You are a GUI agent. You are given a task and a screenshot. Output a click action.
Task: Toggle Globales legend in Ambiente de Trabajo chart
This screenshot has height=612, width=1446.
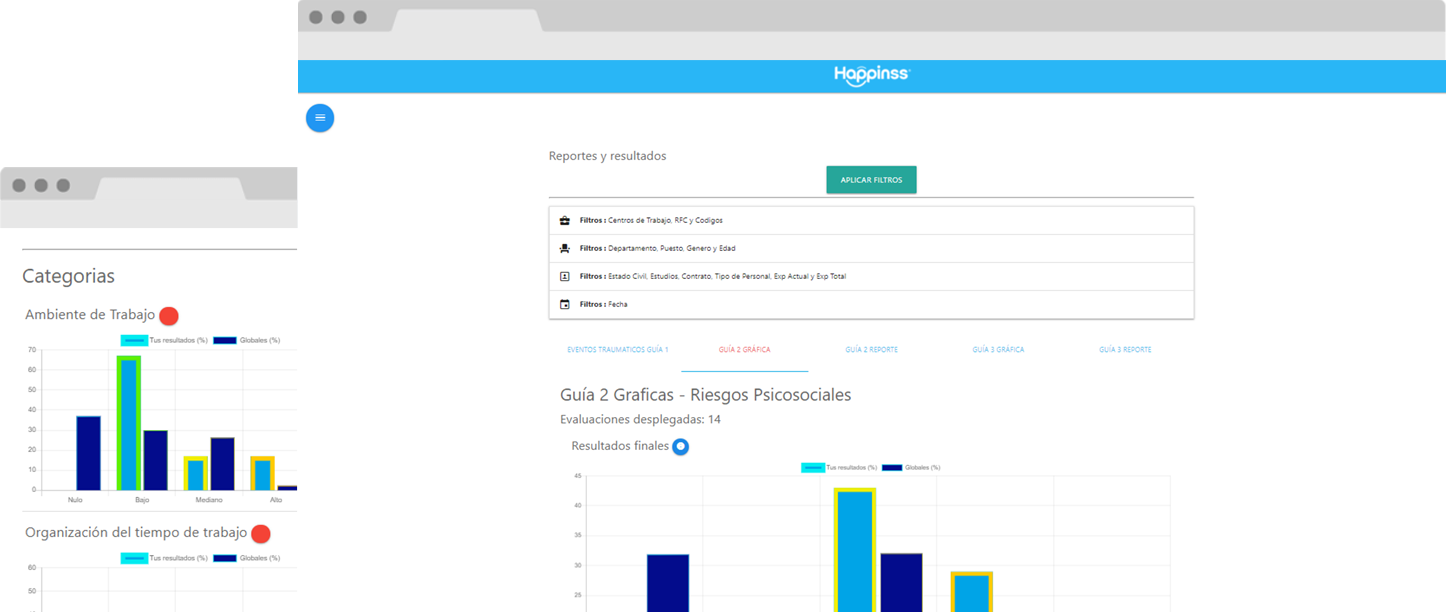click(246, 340)
